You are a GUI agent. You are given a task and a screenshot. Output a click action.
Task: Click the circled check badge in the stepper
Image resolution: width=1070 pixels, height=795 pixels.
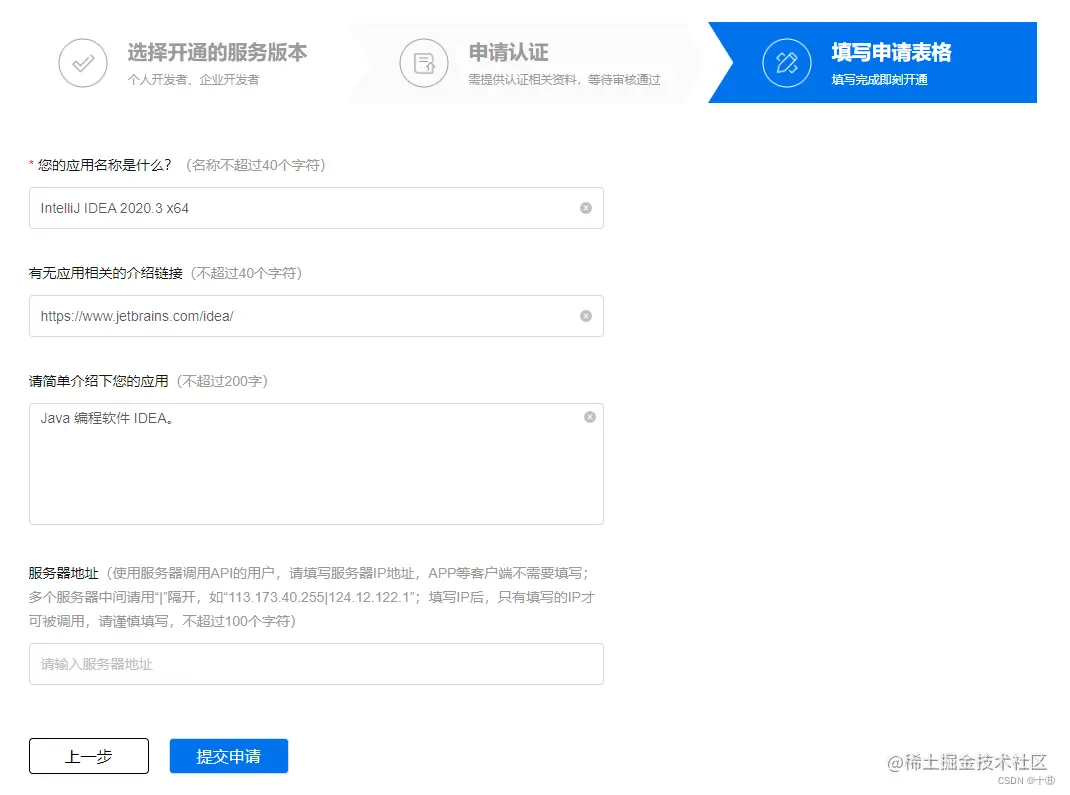tap(82, 62)
